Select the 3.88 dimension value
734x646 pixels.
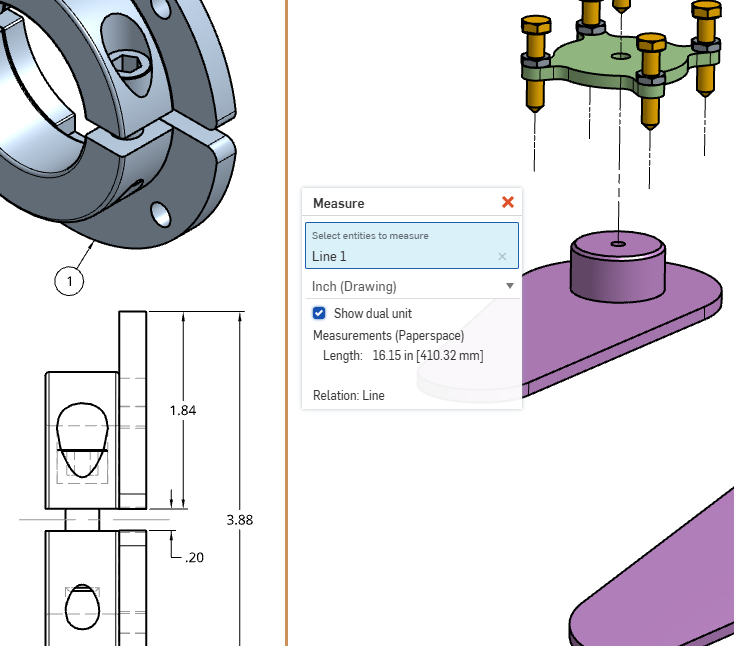coord(240,520)
